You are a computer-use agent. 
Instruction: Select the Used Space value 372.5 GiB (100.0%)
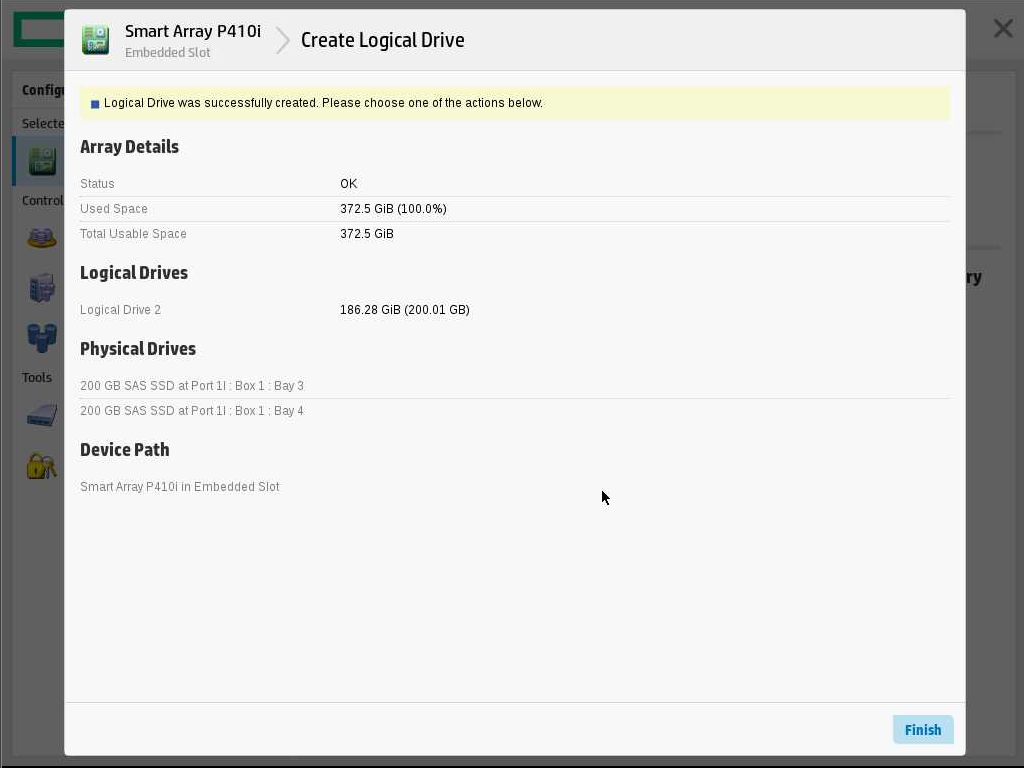(x=393, y=209)
